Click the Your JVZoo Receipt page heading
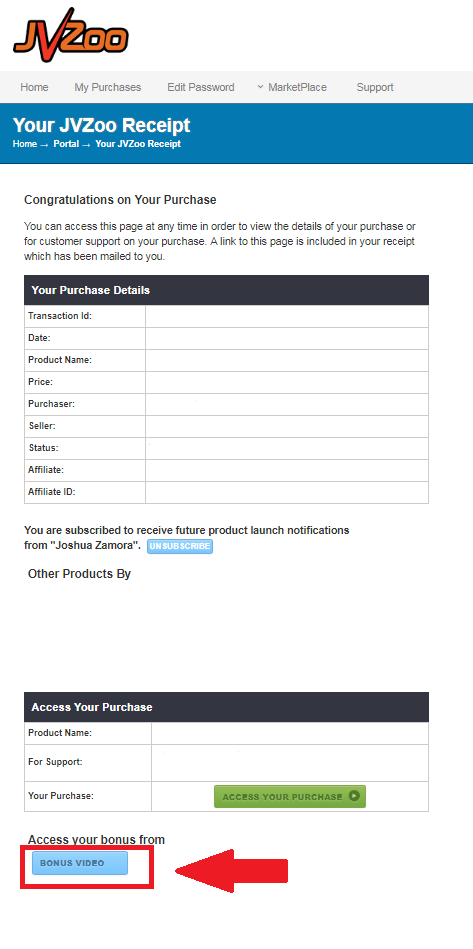Image resolution: width=473 pixels, height=949 pixels. (102, 125)
